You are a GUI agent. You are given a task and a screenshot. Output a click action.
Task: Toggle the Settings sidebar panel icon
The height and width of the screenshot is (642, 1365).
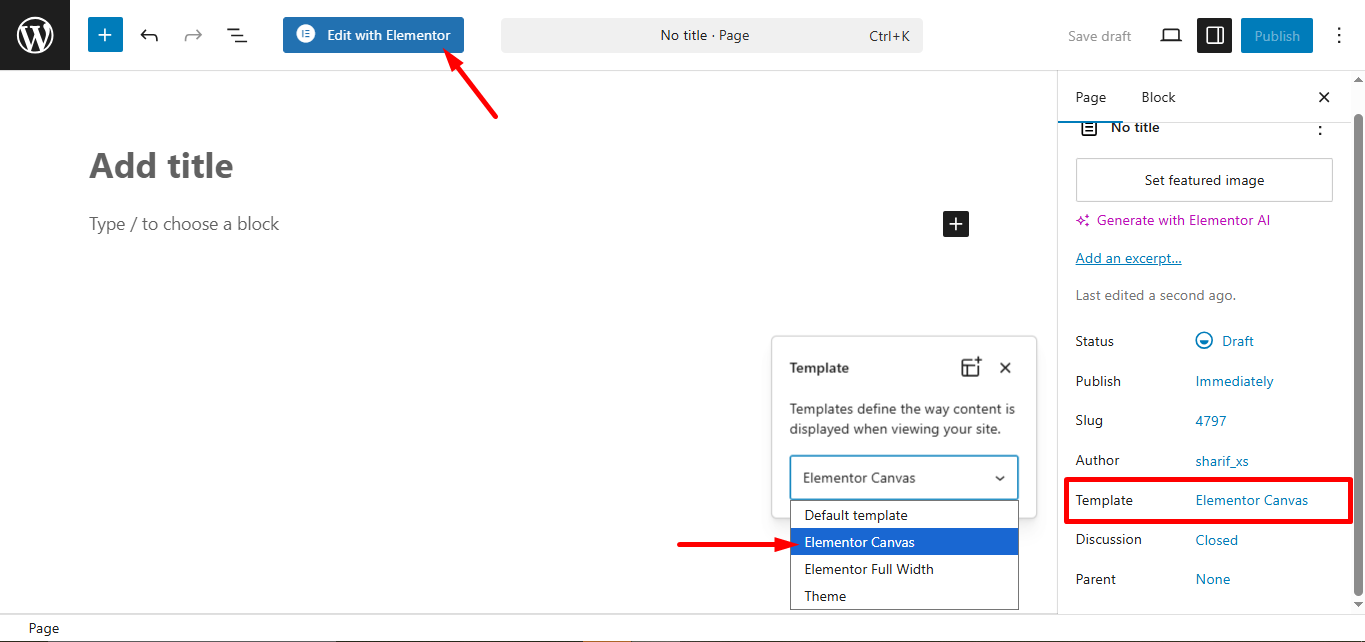coord(1214,34)
